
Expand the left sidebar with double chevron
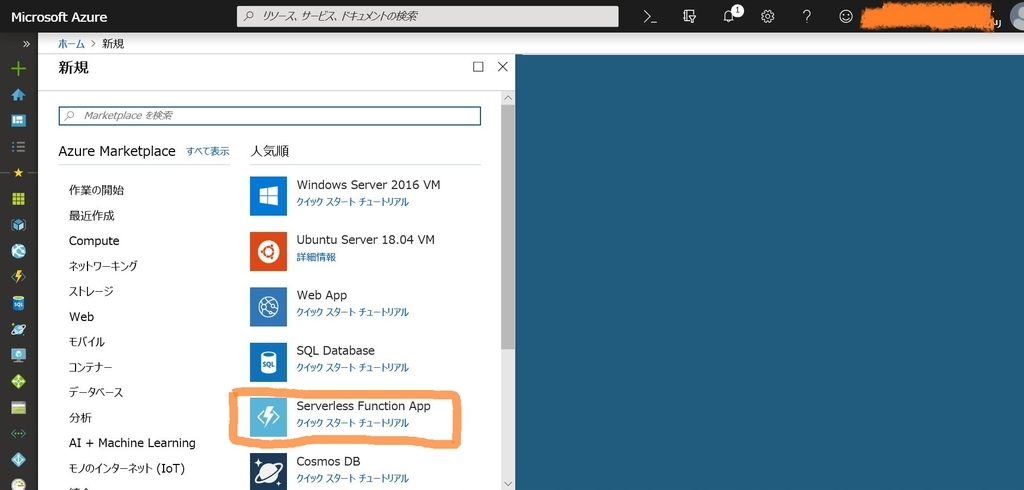pyautogui.click(x=27, y=44)
